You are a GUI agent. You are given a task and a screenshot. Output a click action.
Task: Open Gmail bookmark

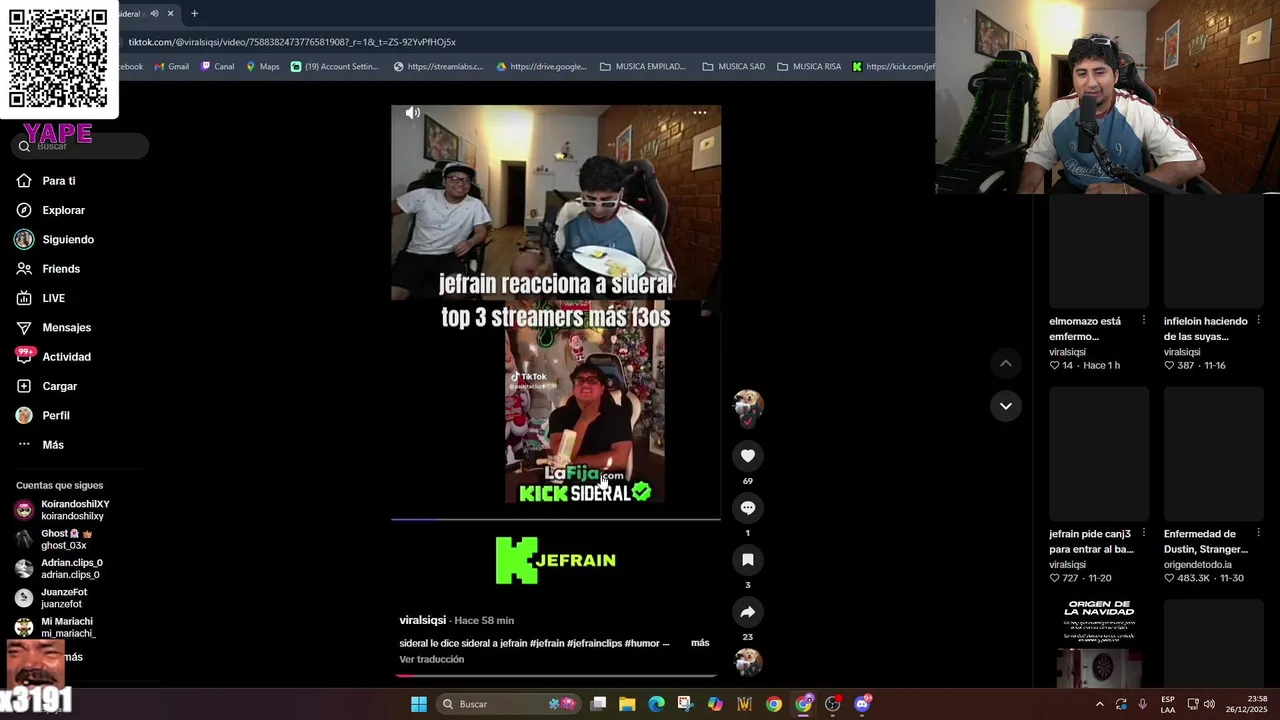point(172,67)
